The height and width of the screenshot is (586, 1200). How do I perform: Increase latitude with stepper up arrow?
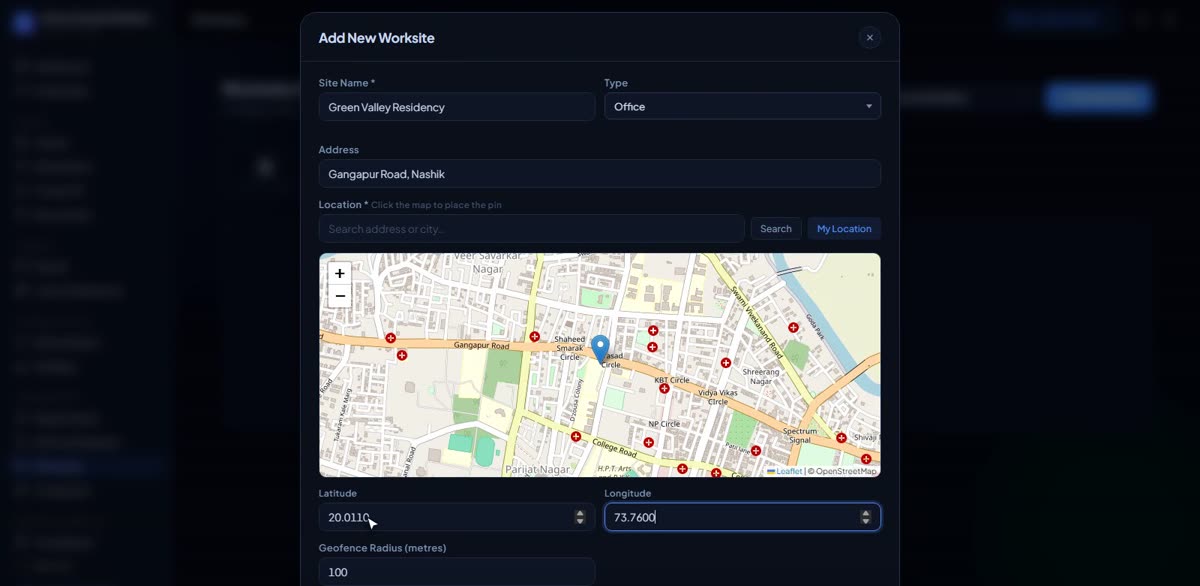(x=580, y=513)
